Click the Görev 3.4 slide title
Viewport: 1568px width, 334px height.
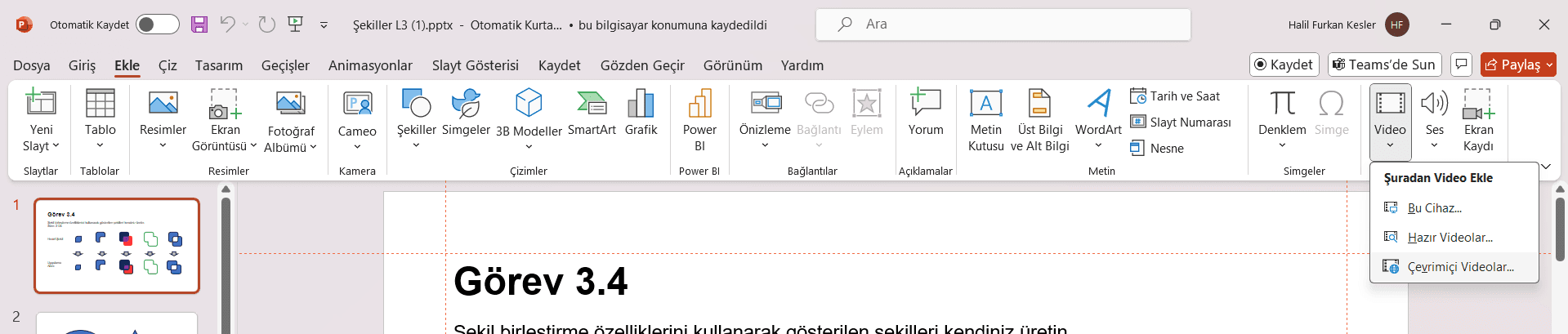click(x=540, y=281)
